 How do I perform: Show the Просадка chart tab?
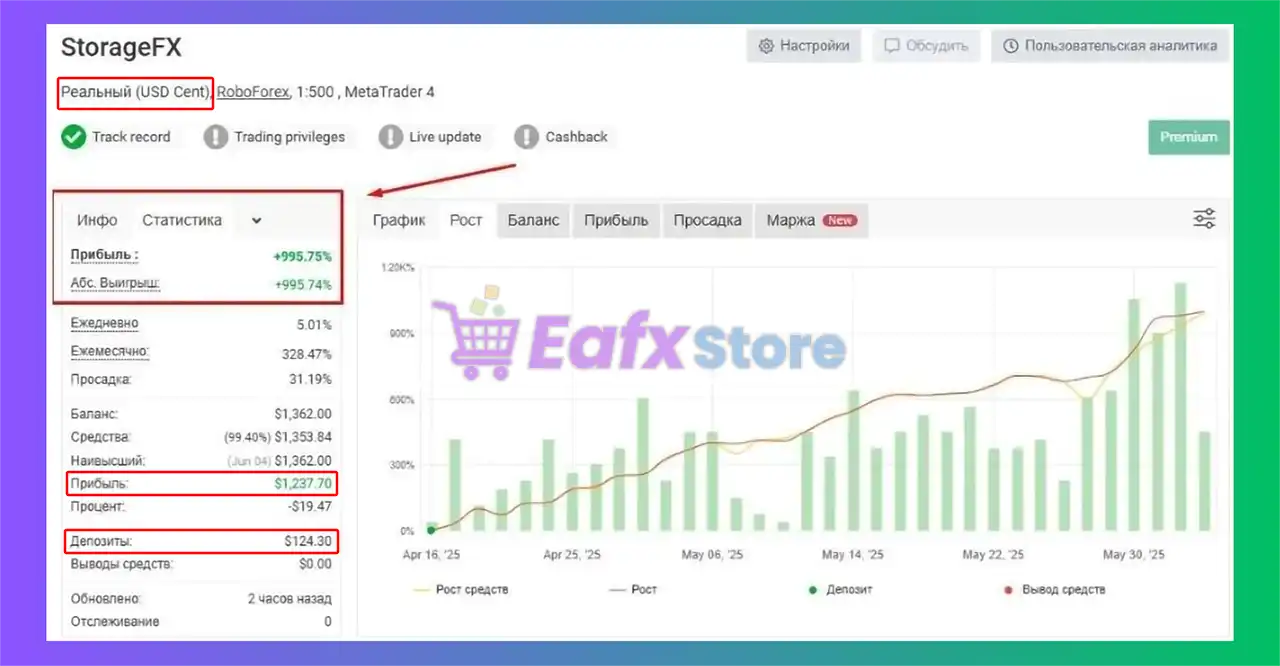click(x=707, y=220)
